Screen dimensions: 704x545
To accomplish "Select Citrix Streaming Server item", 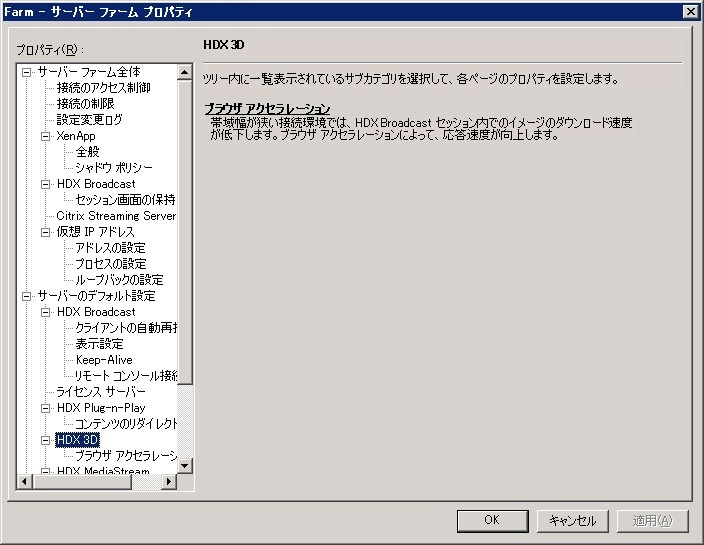I will [116, 216].
